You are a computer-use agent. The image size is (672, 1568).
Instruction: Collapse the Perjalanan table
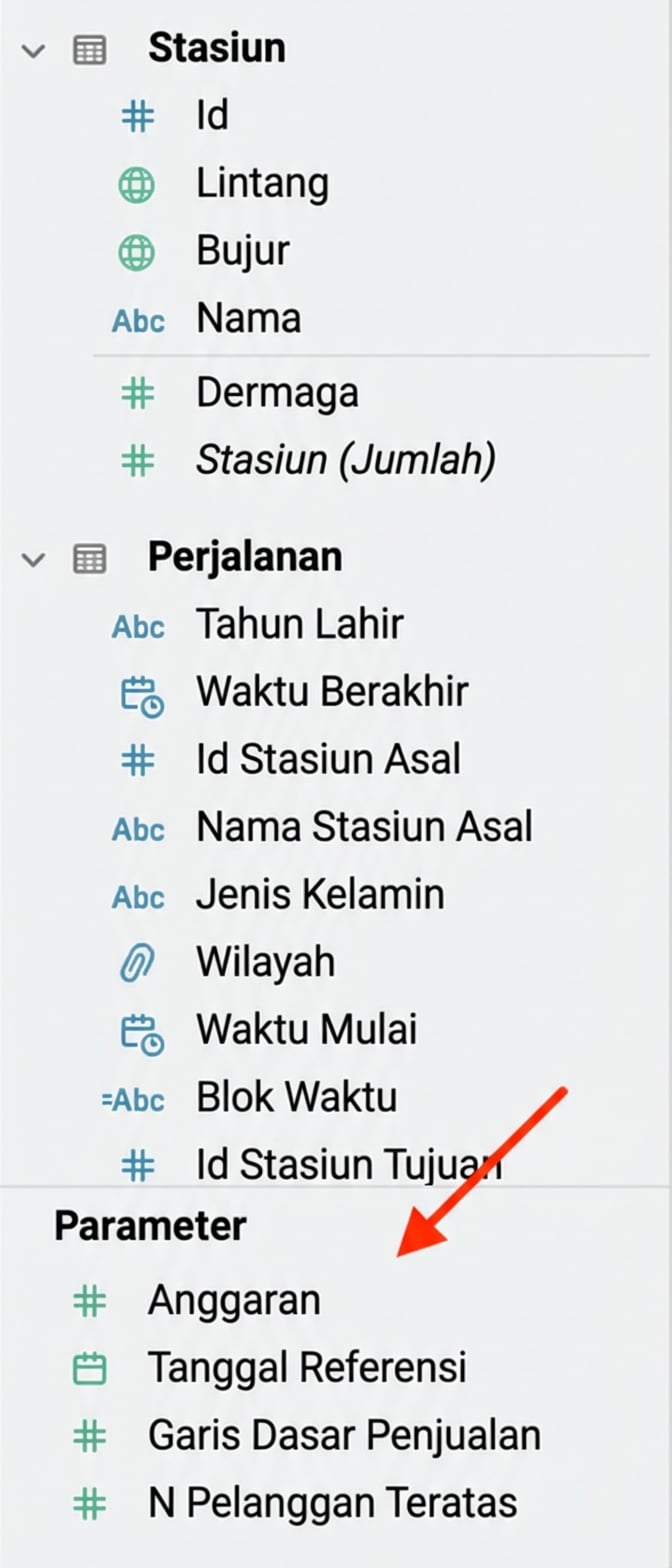click(x=35, y=557)
